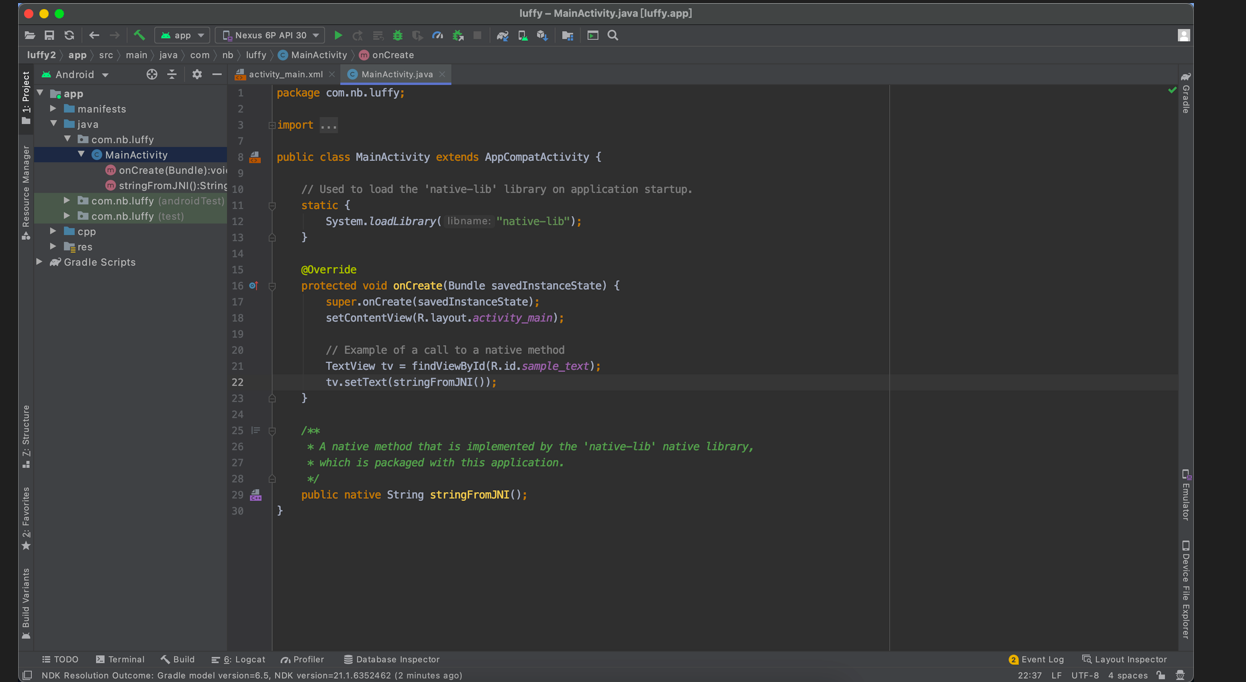The height and width of the screenshot is (682, 1246).
Task: Click the Debug app bug icon
Action: [397, 35]
